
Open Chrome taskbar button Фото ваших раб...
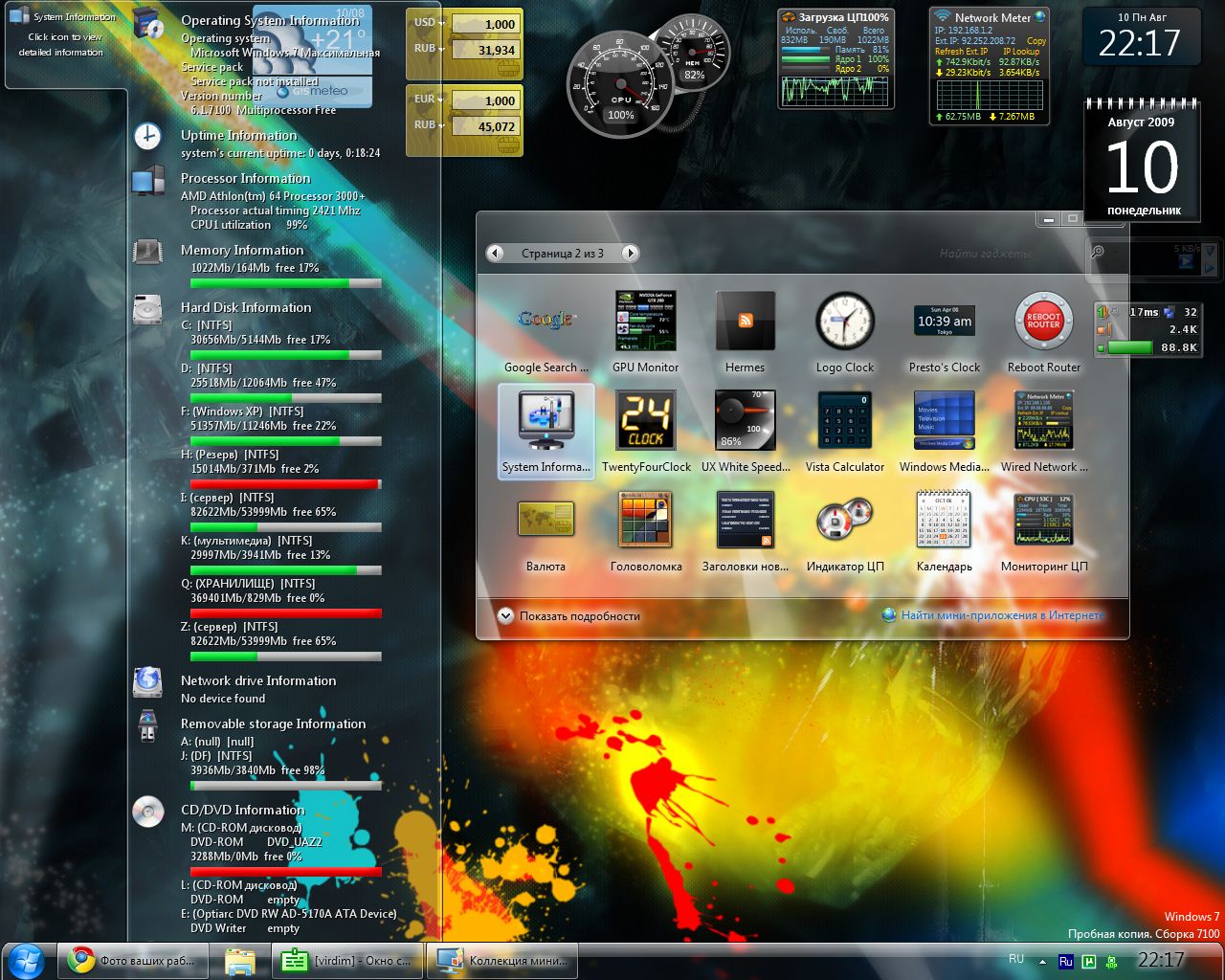[x=135, y=960]
